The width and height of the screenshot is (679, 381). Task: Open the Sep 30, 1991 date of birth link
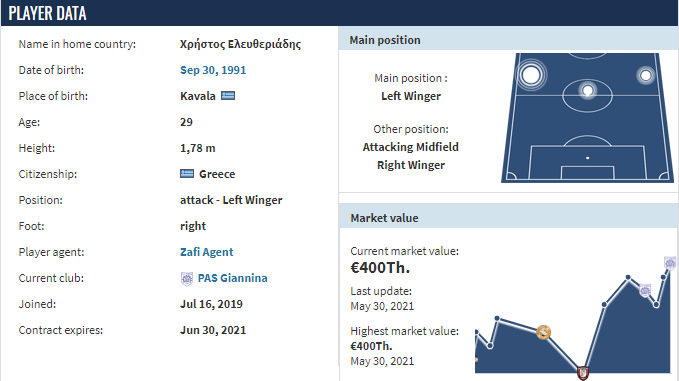tap(213, 70)
